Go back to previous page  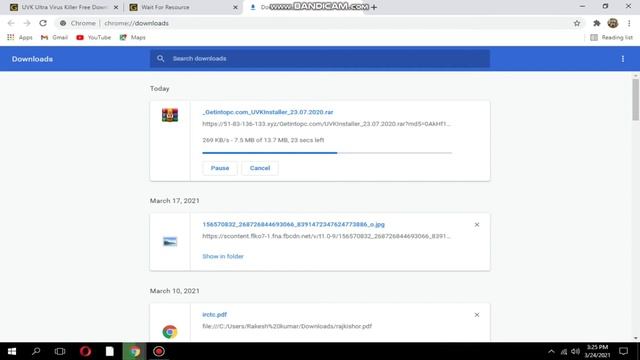point(11,23)
